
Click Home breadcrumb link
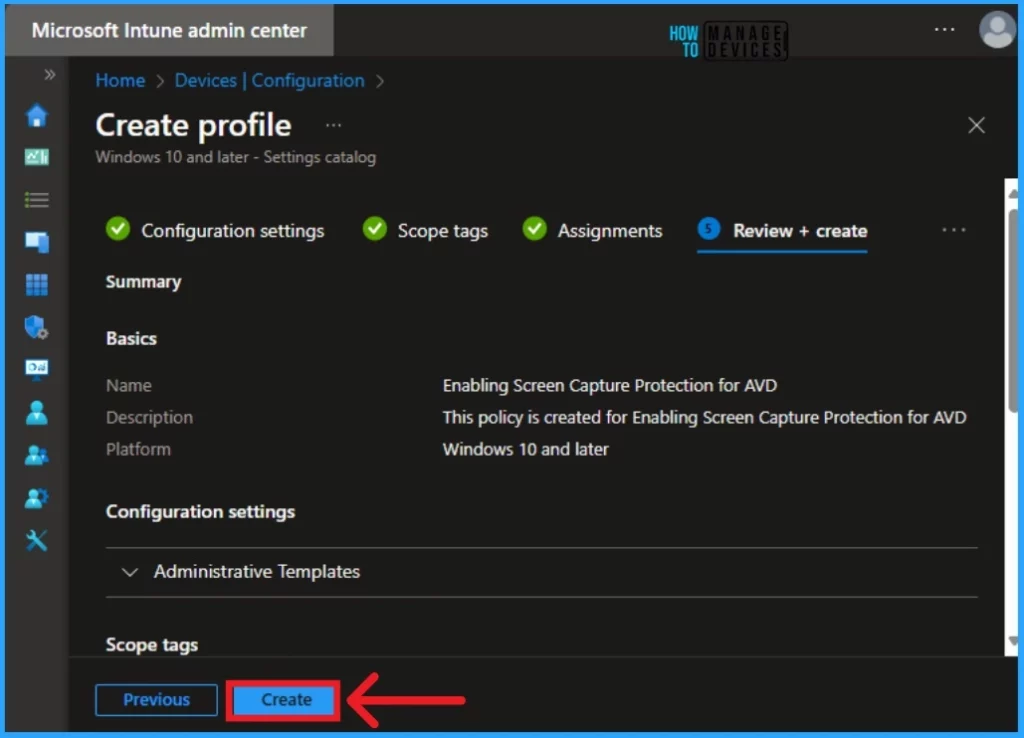click(x=120, y=80)
